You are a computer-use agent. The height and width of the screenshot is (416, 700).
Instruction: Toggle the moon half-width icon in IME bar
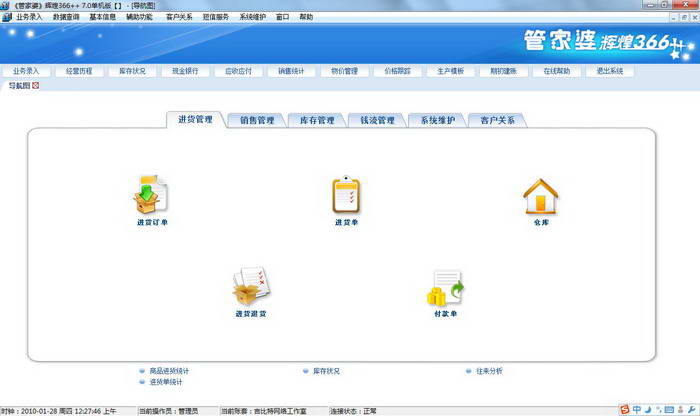click(648, 409)
